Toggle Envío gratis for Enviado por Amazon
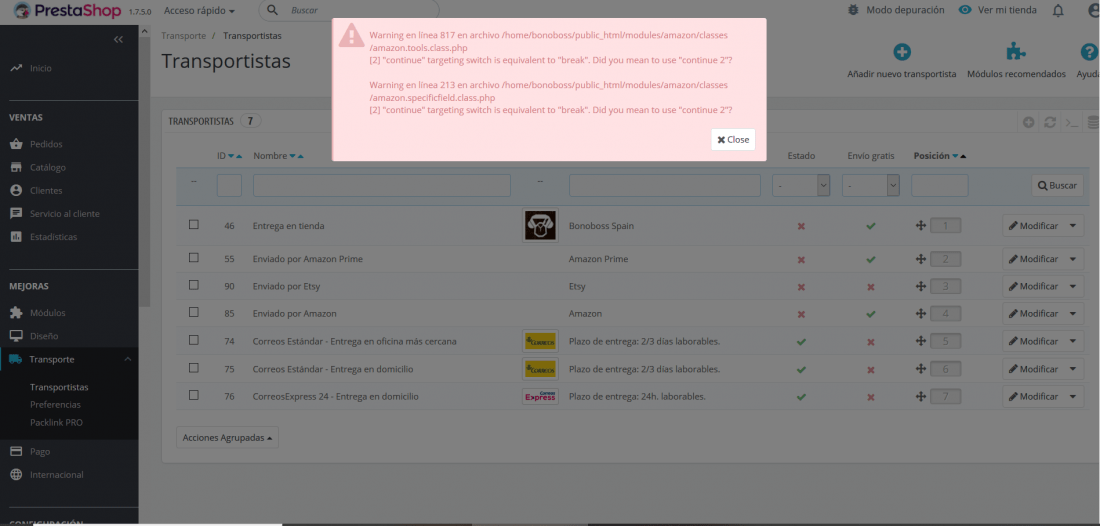This screenshot has height=526, width=1100. [871, 314]
